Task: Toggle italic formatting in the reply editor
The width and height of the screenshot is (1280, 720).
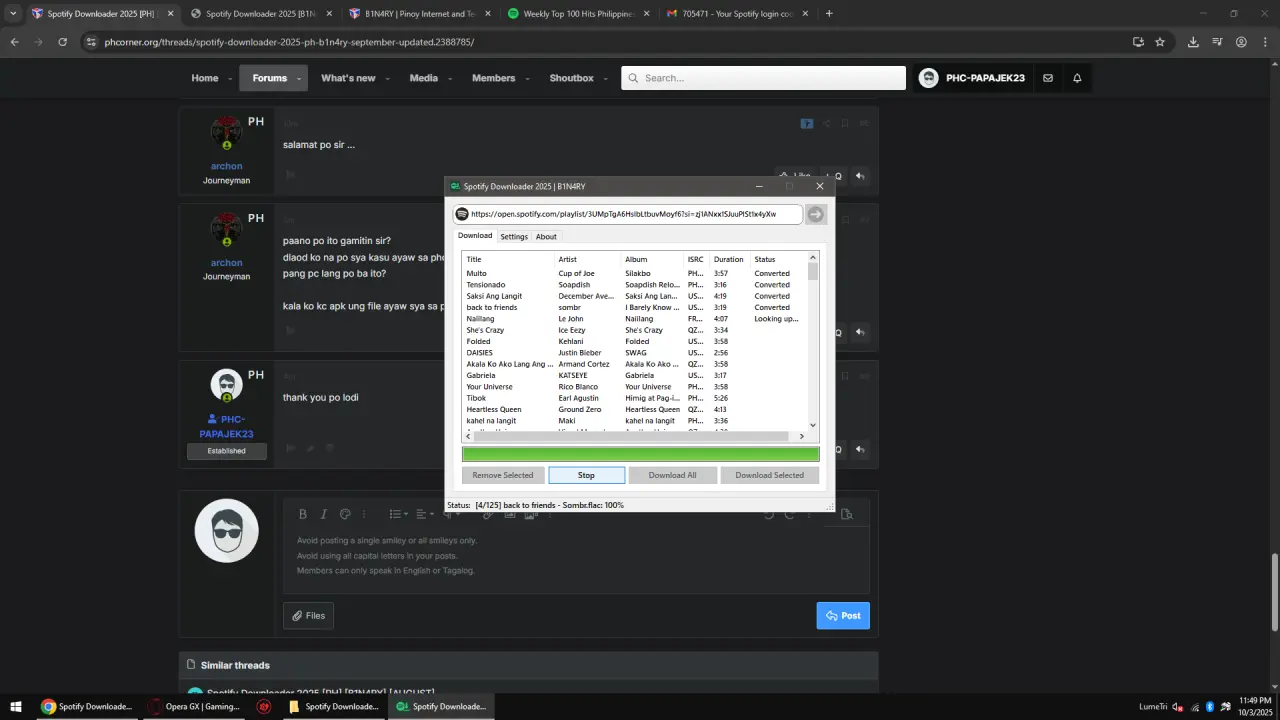Action: (323, 514)
